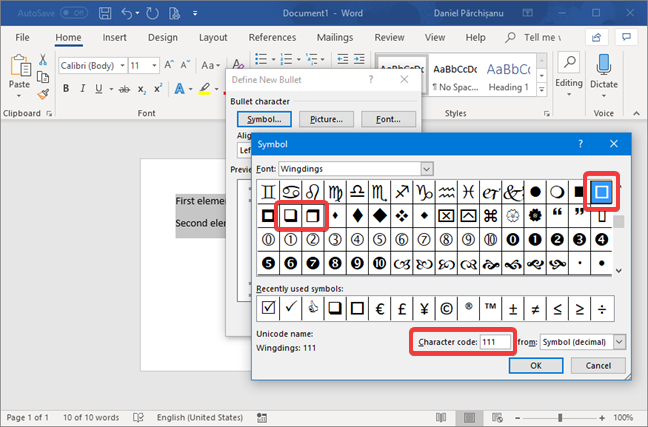The height and width of the screenshot is (427, 648).
Task: Open the Editing search menu
Action: (x=569, y=74)
